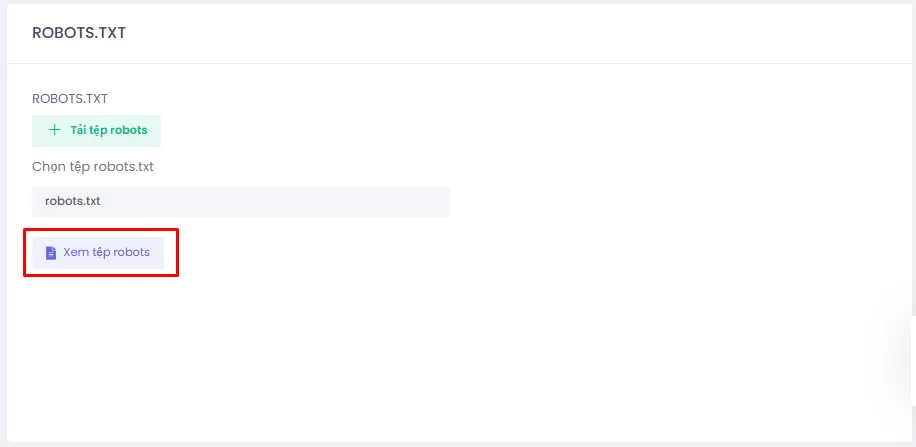Screen dimensions: 916x447
Task: Click the divider line under the card header
Action: (458, 64)
